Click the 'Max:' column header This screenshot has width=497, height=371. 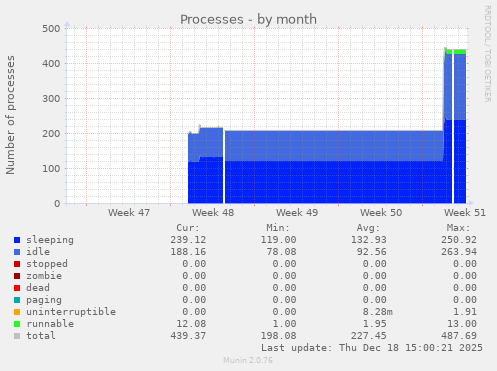458,228
